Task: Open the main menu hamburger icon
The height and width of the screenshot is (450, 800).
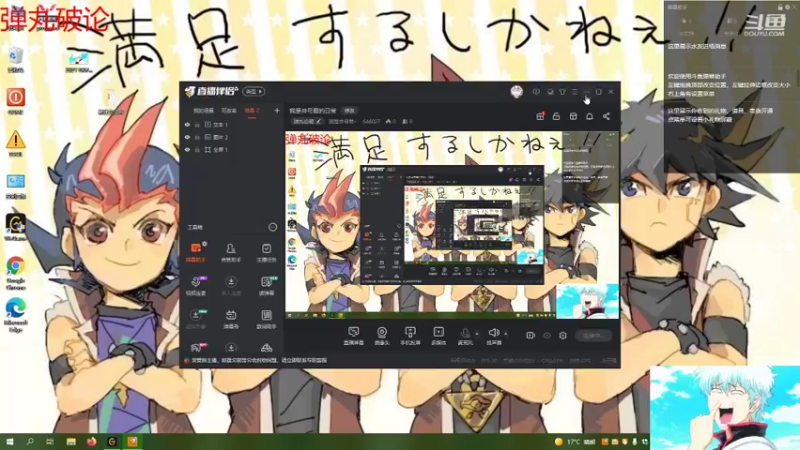Action: click(x=574, y=92)
